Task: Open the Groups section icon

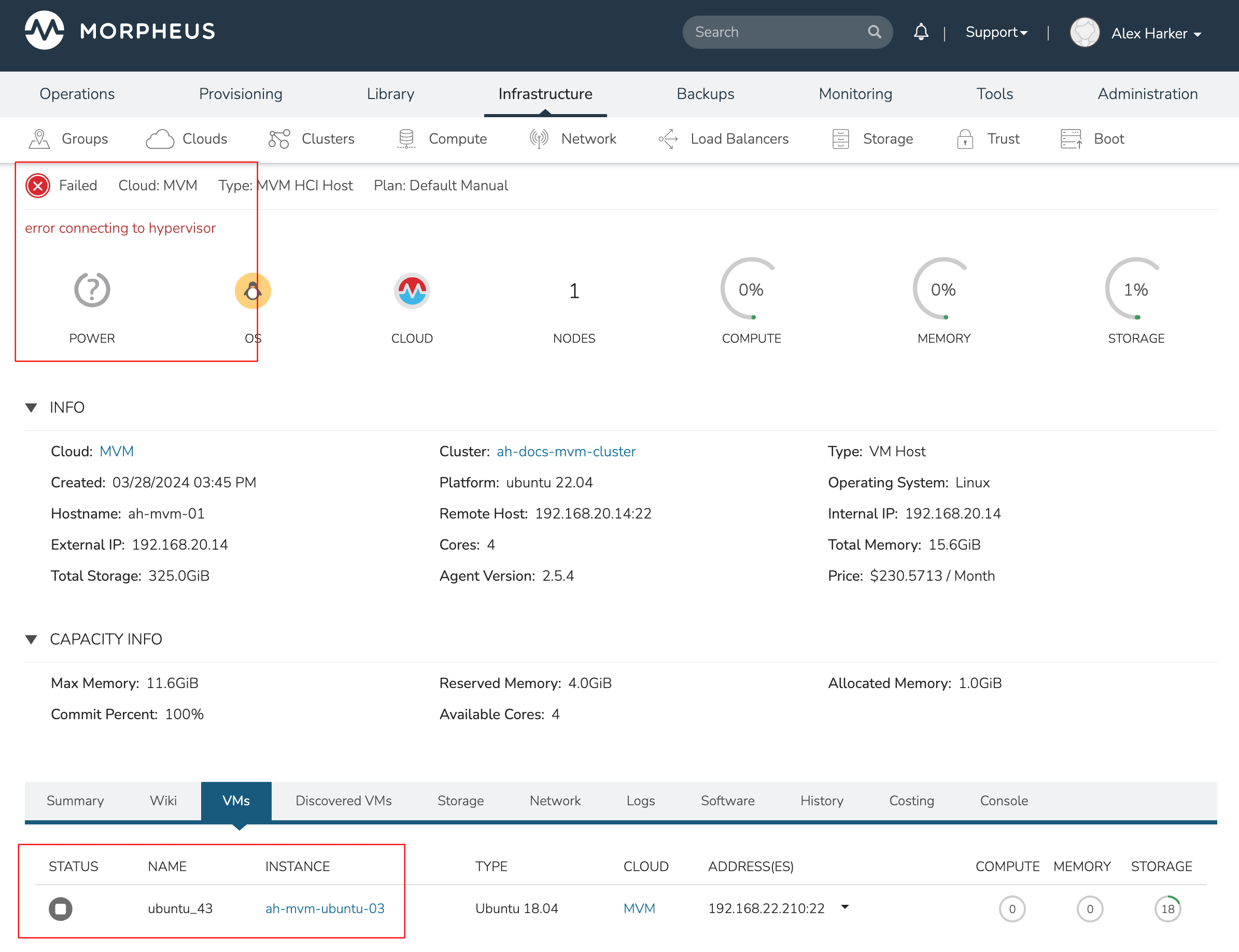Action: pyautogui.click(x=39, y=139)
